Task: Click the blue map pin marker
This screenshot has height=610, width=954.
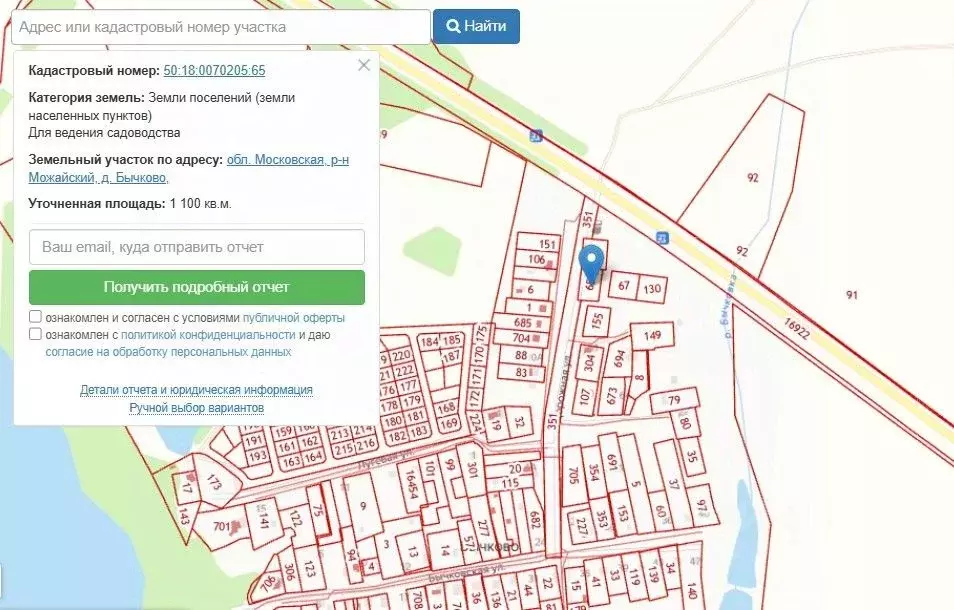Action: pyautogui.click(x=592, y=261)
